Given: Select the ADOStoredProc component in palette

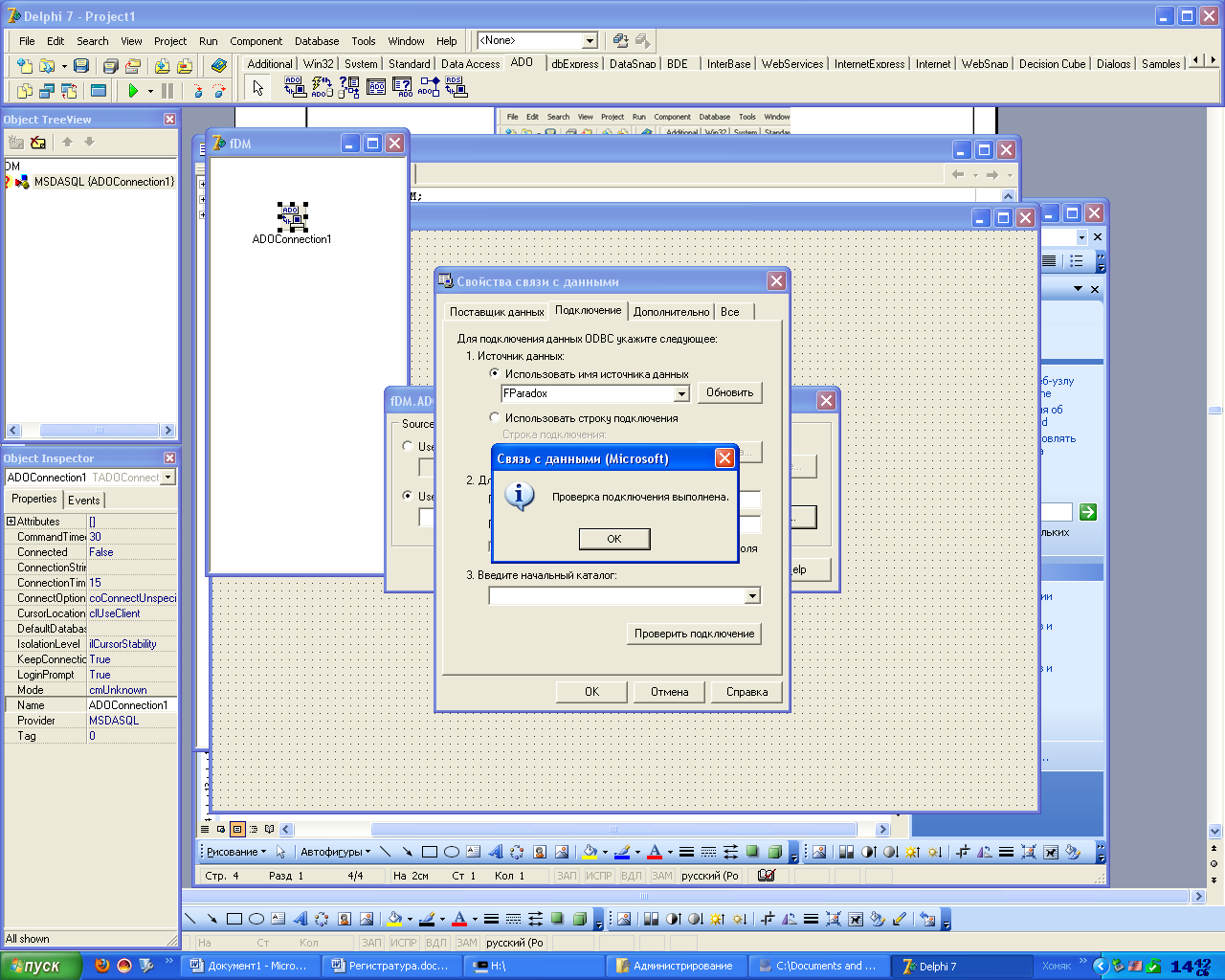Looking at the screenshot, I should (x=430, y=87).
